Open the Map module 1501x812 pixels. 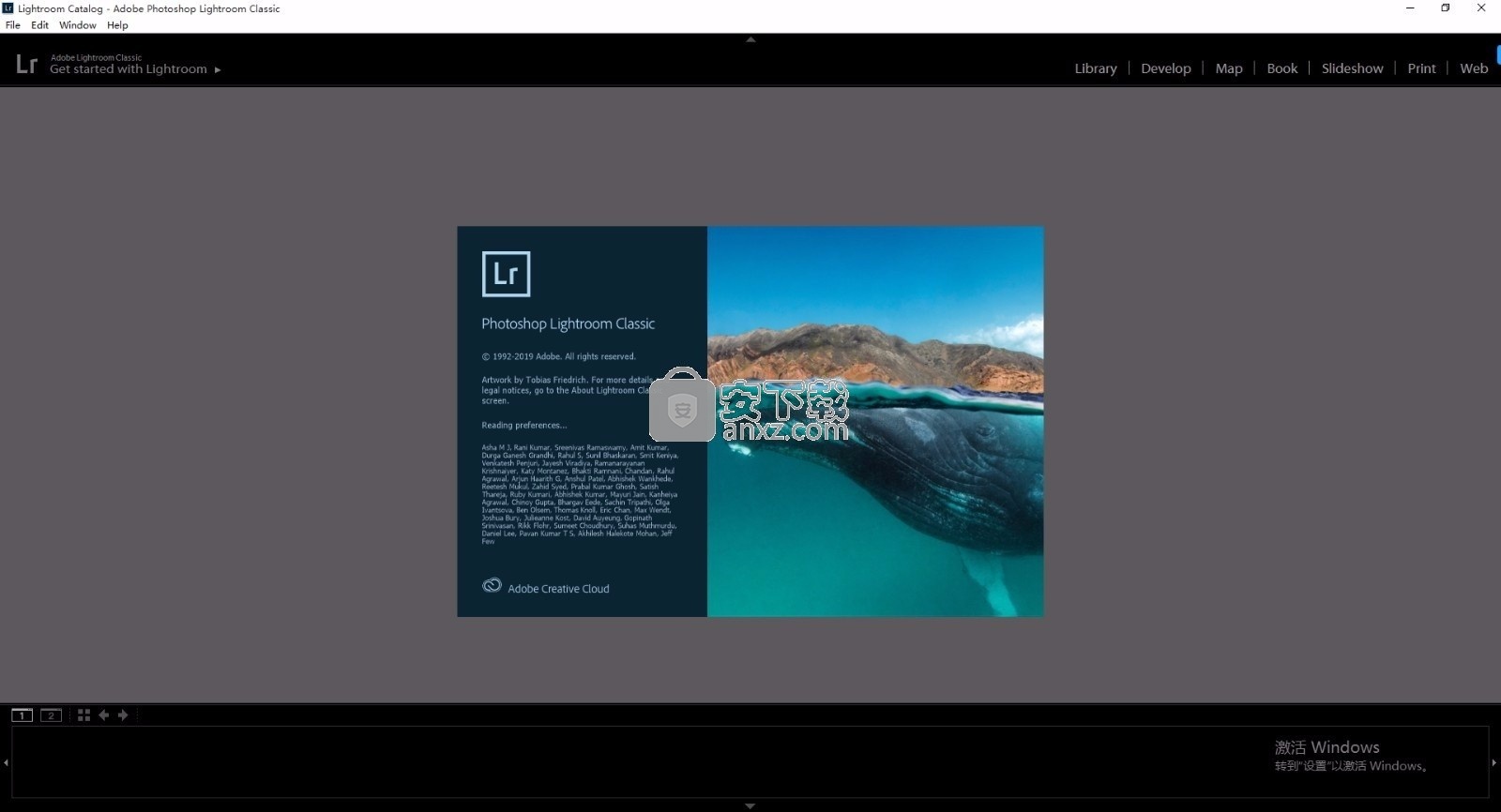[1229, 68]
